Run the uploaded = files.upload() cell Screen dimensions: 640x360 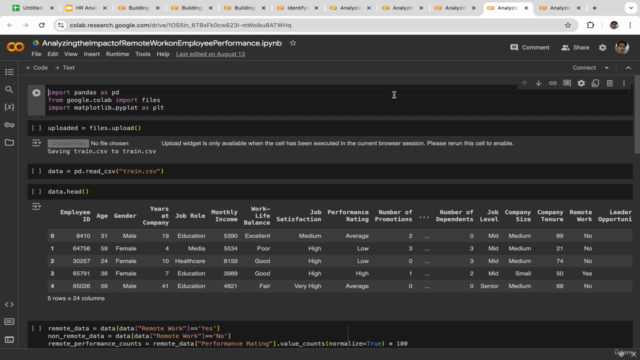(x=36, y=128)
